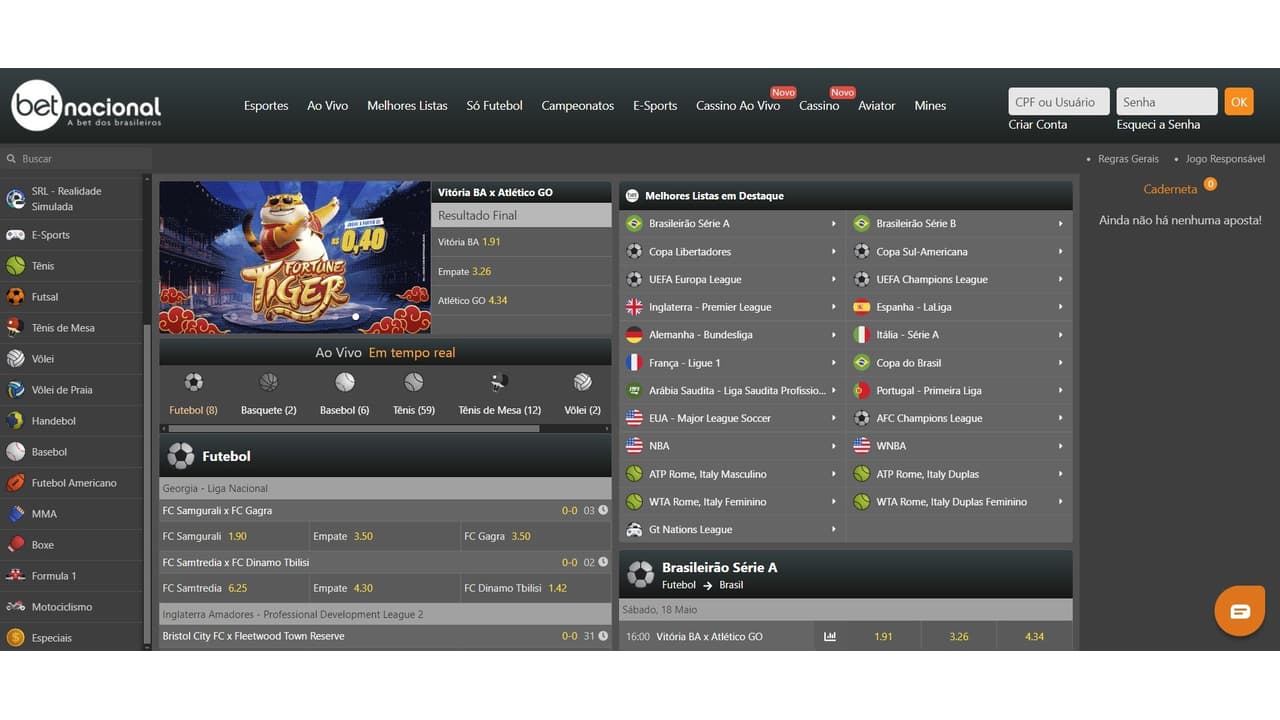Open the Mines menu item
This screenshot has width=1280, height=720.
930,106
